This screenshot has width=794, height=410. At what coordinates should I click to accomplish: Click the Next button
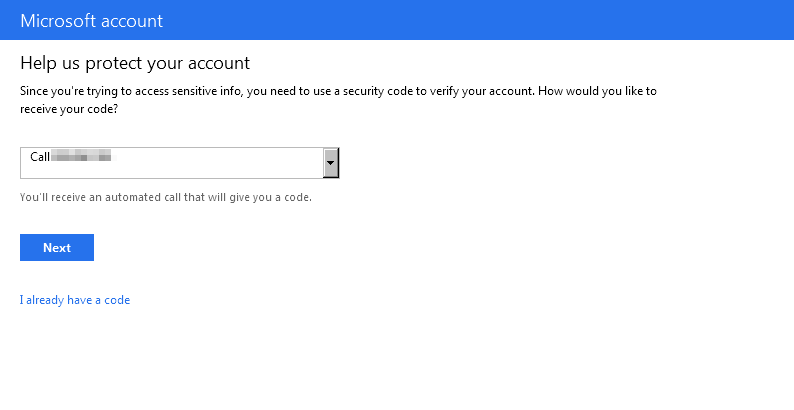point(57,248)
